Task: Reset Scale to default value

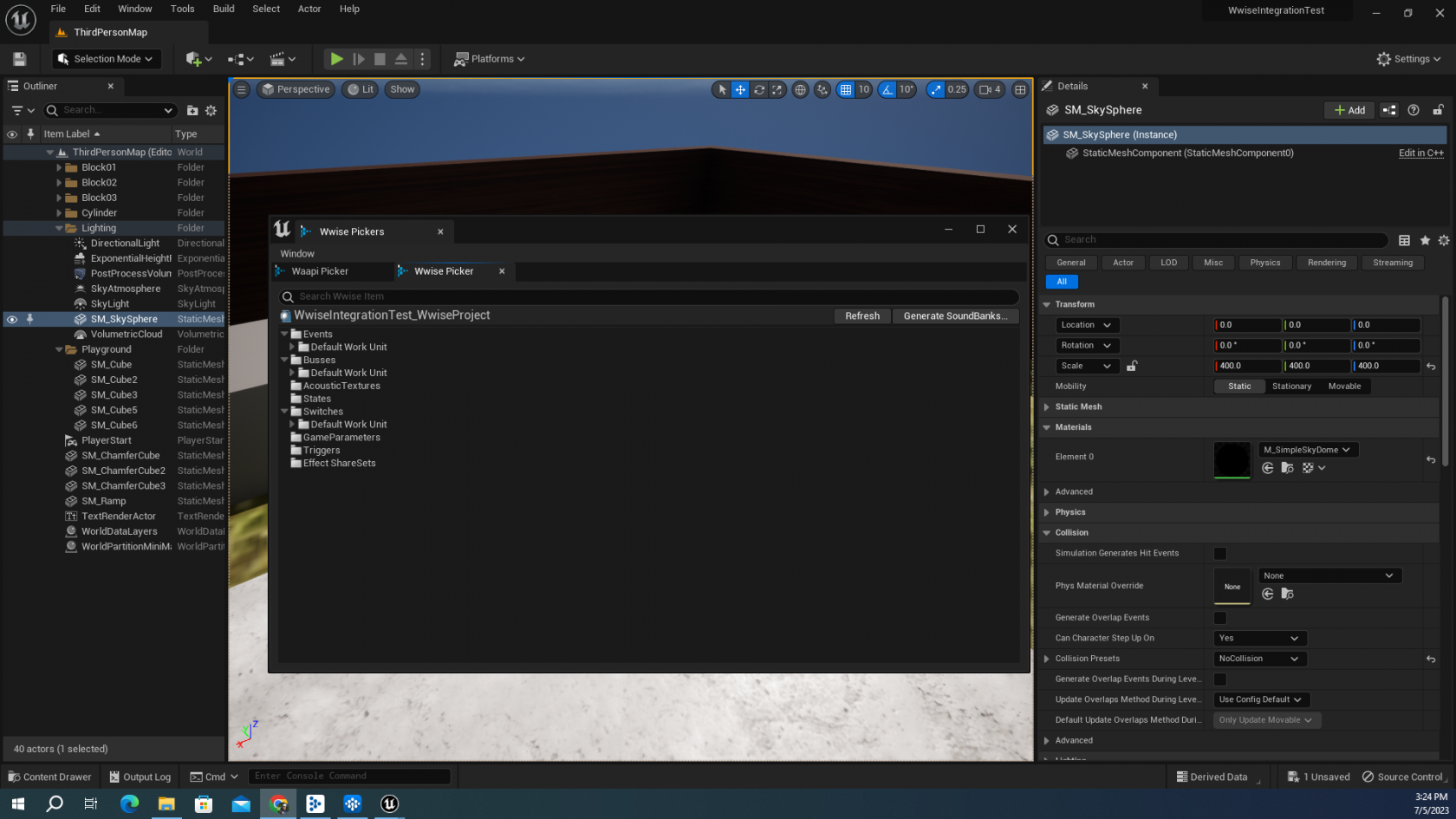Action: click(1431, 367)
